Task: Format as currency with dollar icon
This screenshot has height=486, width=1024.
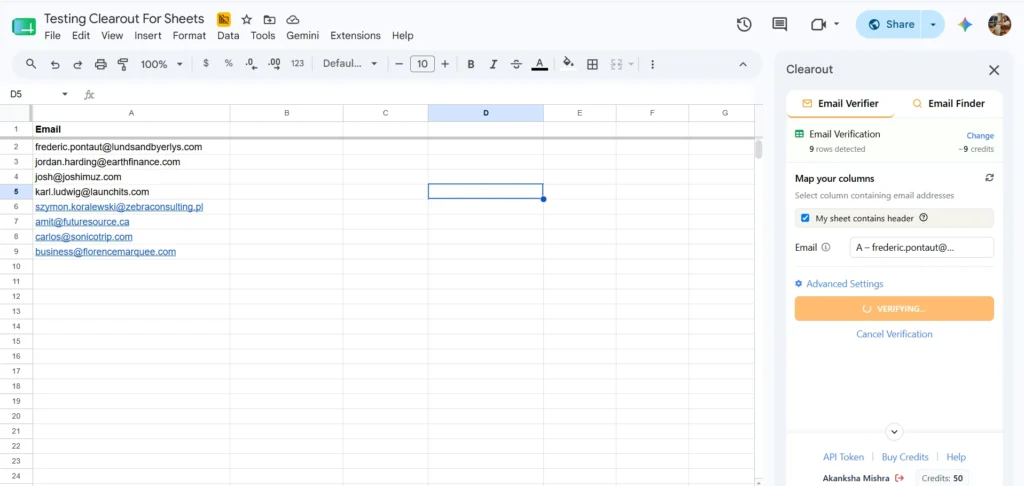Action: (206, 63)
